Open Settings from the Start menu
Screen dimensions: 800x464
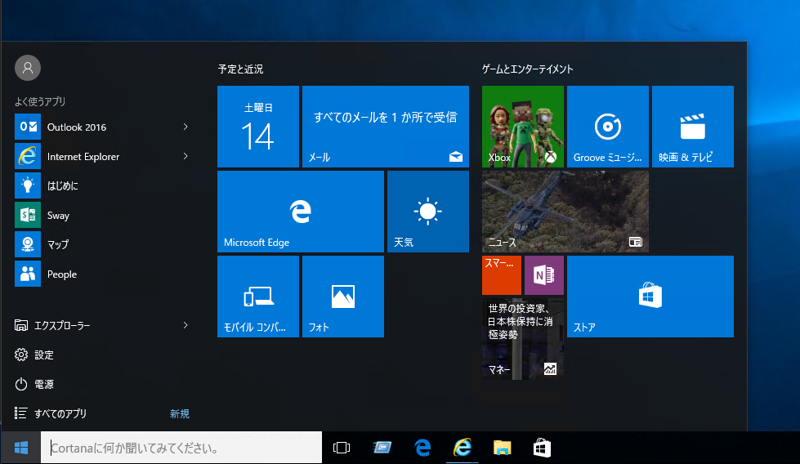tap(43, 355)
